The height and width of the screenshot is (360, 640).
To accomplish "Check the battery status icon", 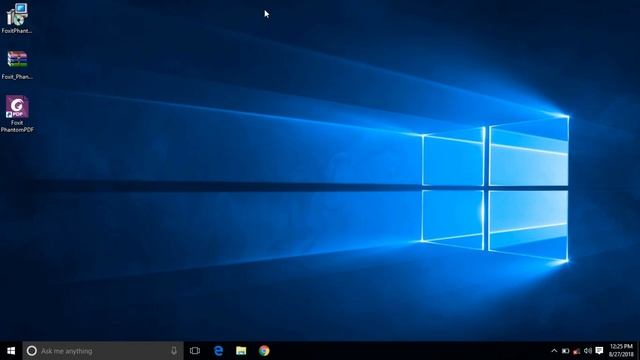I will coord(565,351).
